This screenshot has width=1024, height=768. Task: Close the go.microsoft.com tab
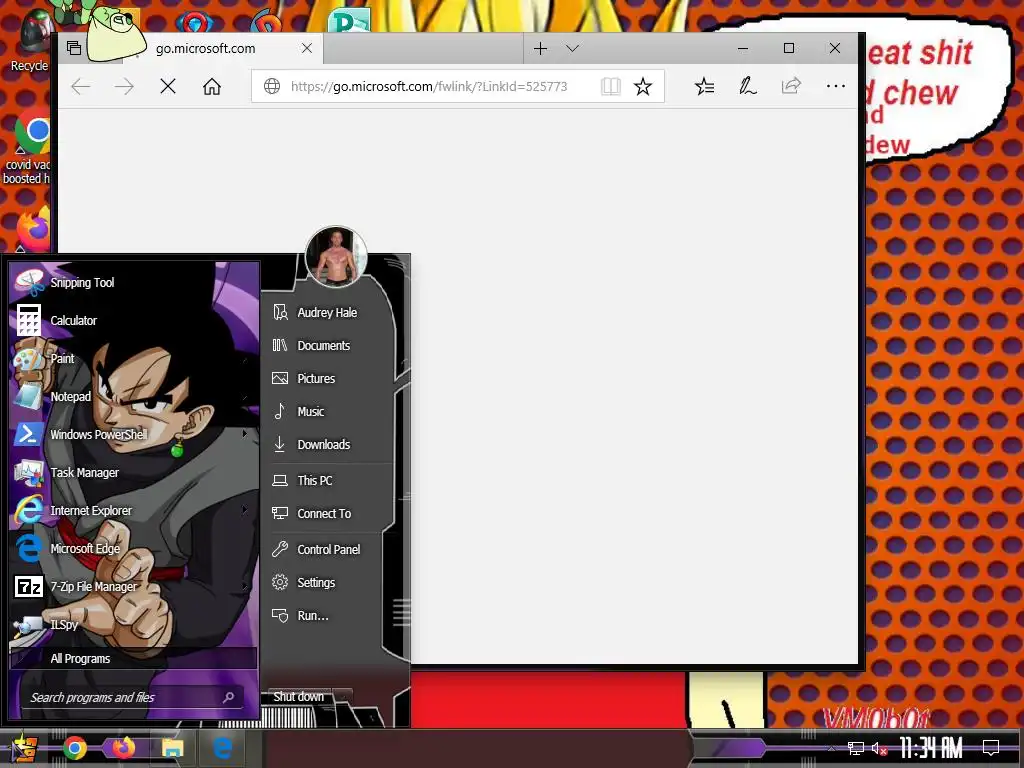pyautogui.click(x=306, y=48)
